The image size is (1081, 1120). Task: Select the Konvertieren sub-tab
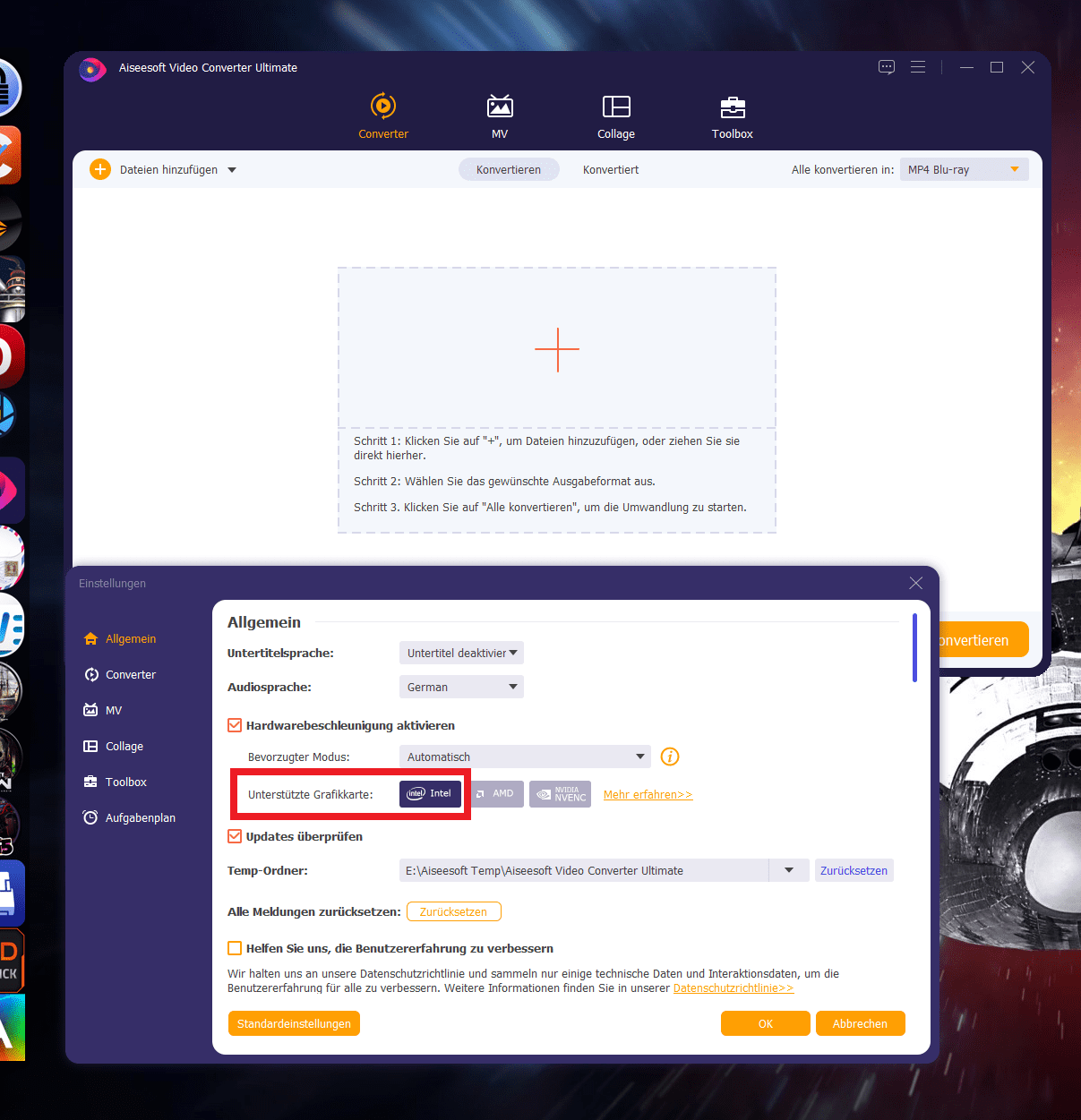[509, 169]
